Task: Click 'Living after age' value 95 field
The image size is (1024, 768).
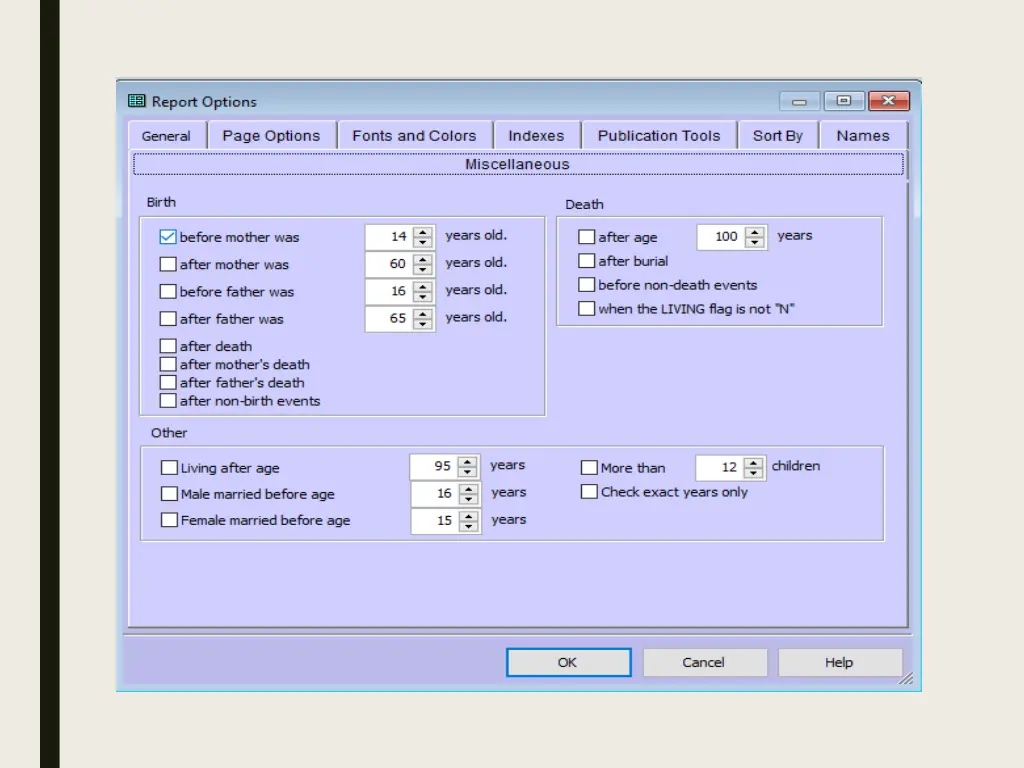Action: point(434,466)
